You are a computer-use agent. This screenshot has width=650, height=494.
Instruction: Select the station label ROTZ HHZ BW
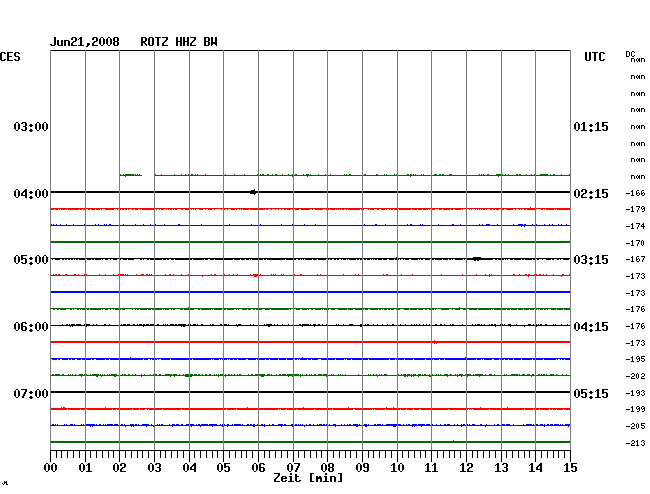(179, 42)
